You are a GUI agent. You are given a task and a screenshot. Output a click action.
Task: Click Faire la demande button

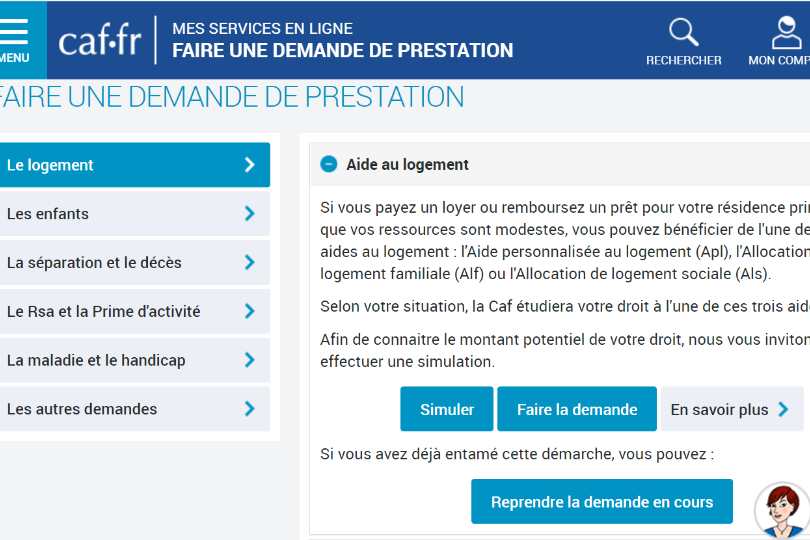click(577, 409)
